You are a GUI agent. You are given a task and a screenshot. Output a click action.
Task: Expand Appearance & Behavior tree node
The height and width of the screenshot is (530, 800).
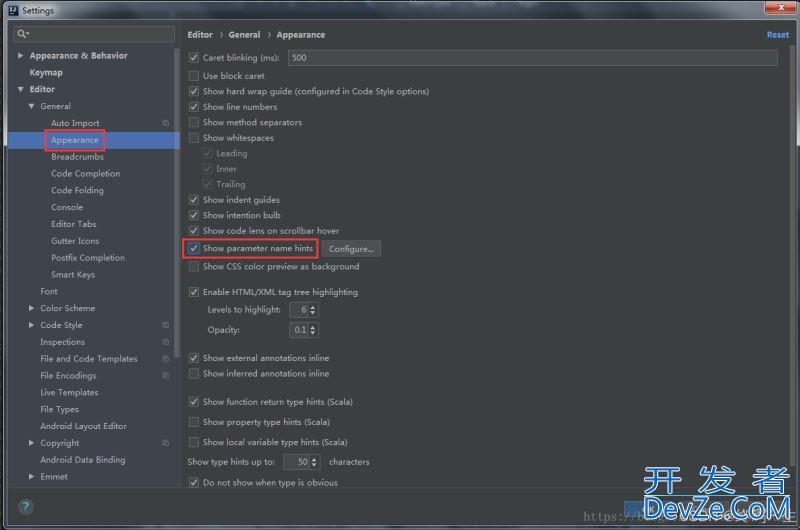[20, 55]
